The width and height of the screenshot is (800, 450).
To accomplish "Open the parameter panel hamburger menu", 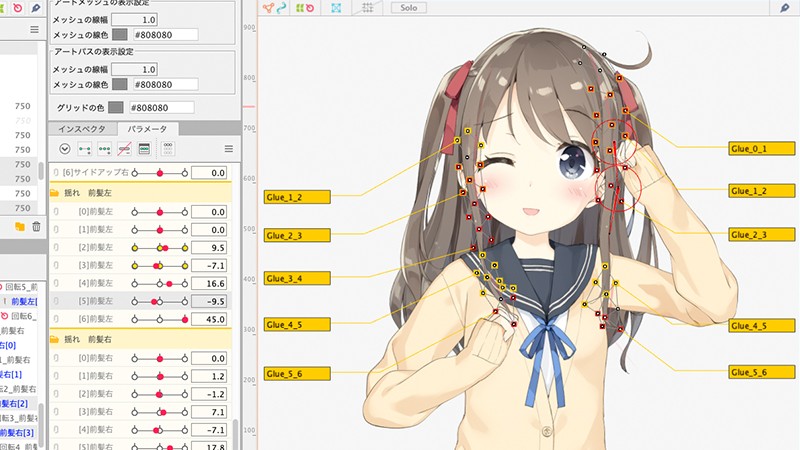I will coord(228,149).
